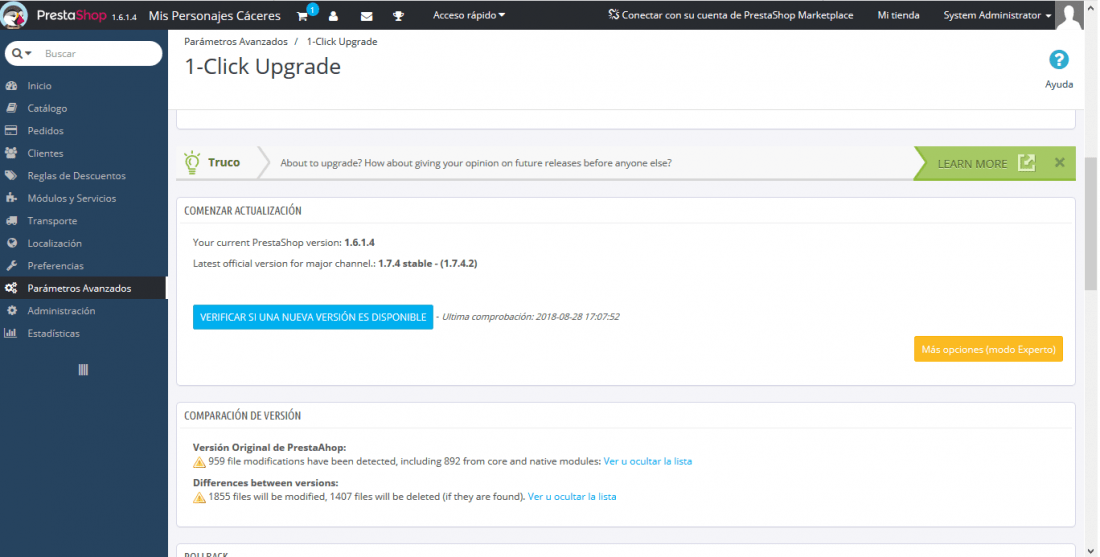Open the messages envelope icon
The width and height of the screenshot is (1100, 557).
pyautogui.click(x=366, y=16)
